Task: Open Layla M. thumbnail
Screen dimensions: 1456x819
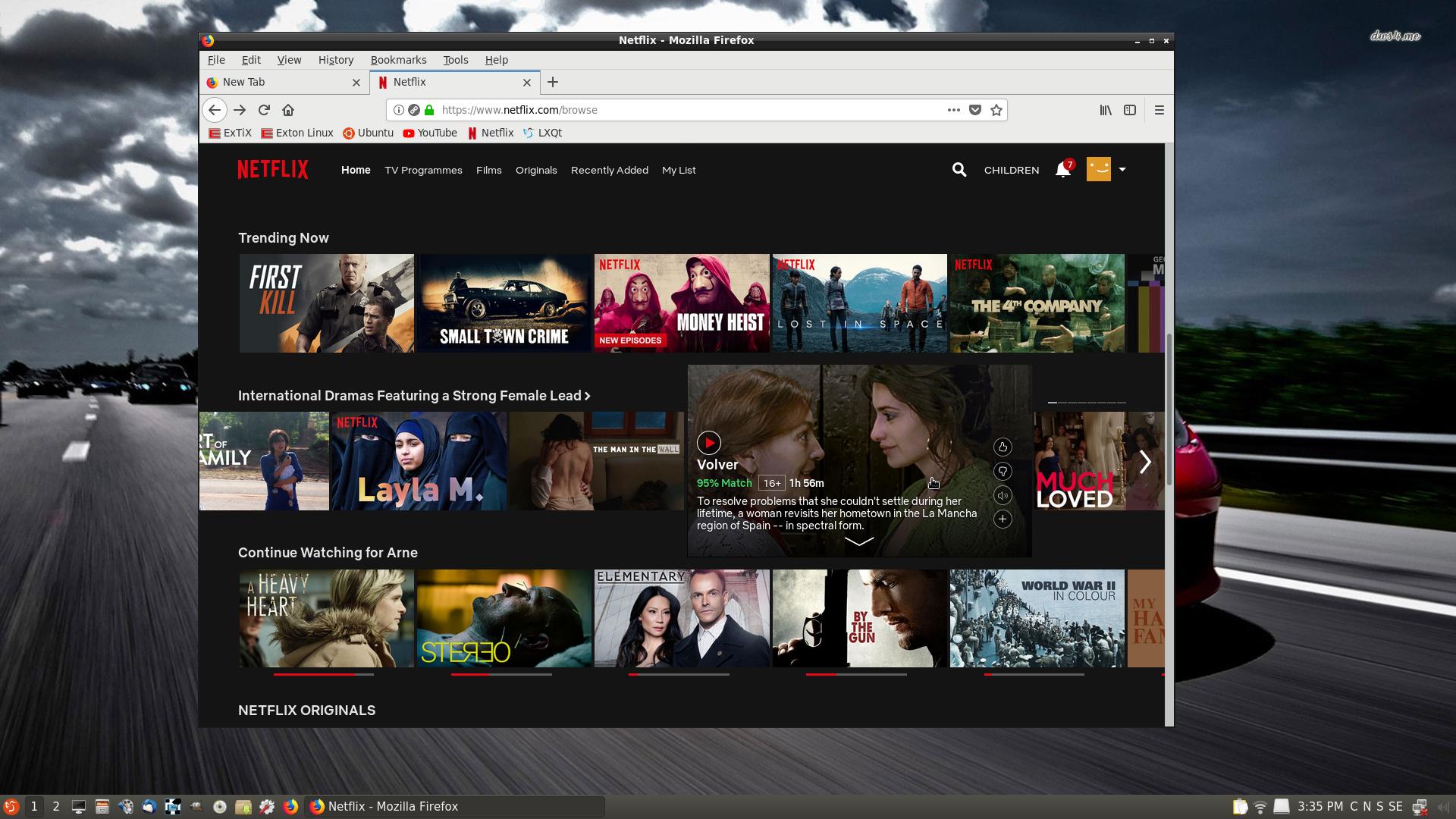Action: coord(419,461)
